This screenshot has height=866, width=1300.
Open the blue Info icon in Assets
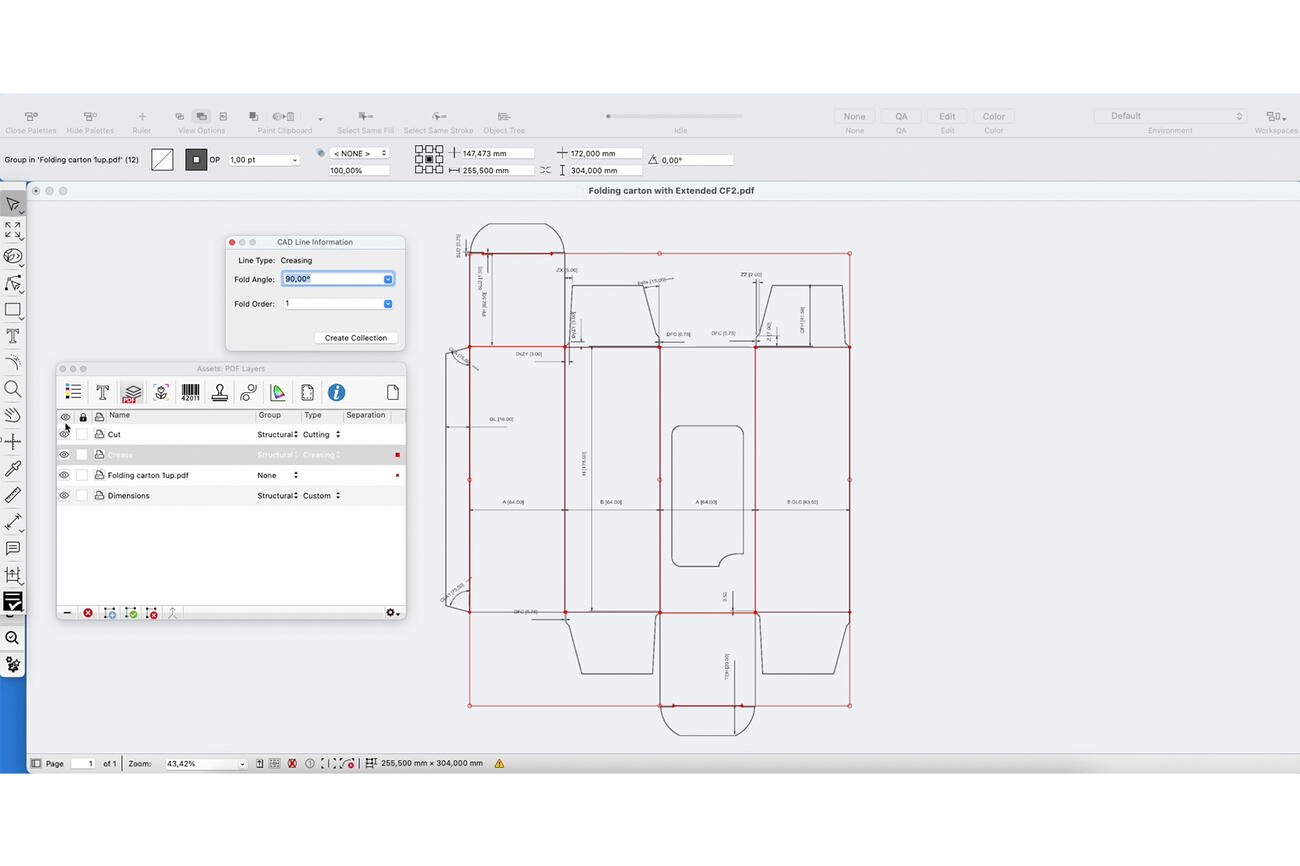point(336,392)
